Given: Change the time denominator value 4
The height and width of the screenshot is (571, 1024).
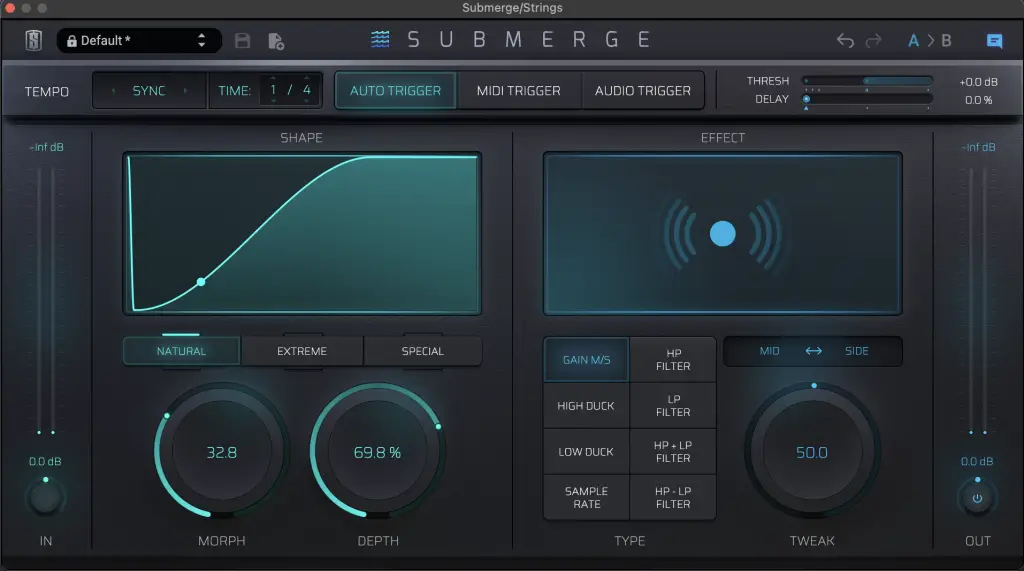Looking at the screenshot, I should coord(306,90).
